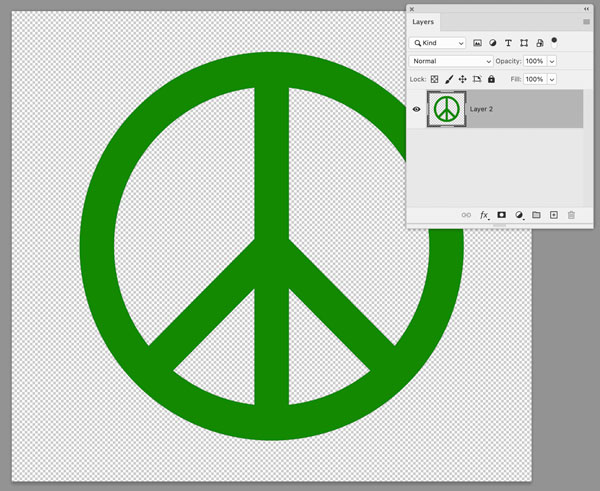Filter for smart objects icon
This screenshot has height=491, width=600.
[540, 43]
